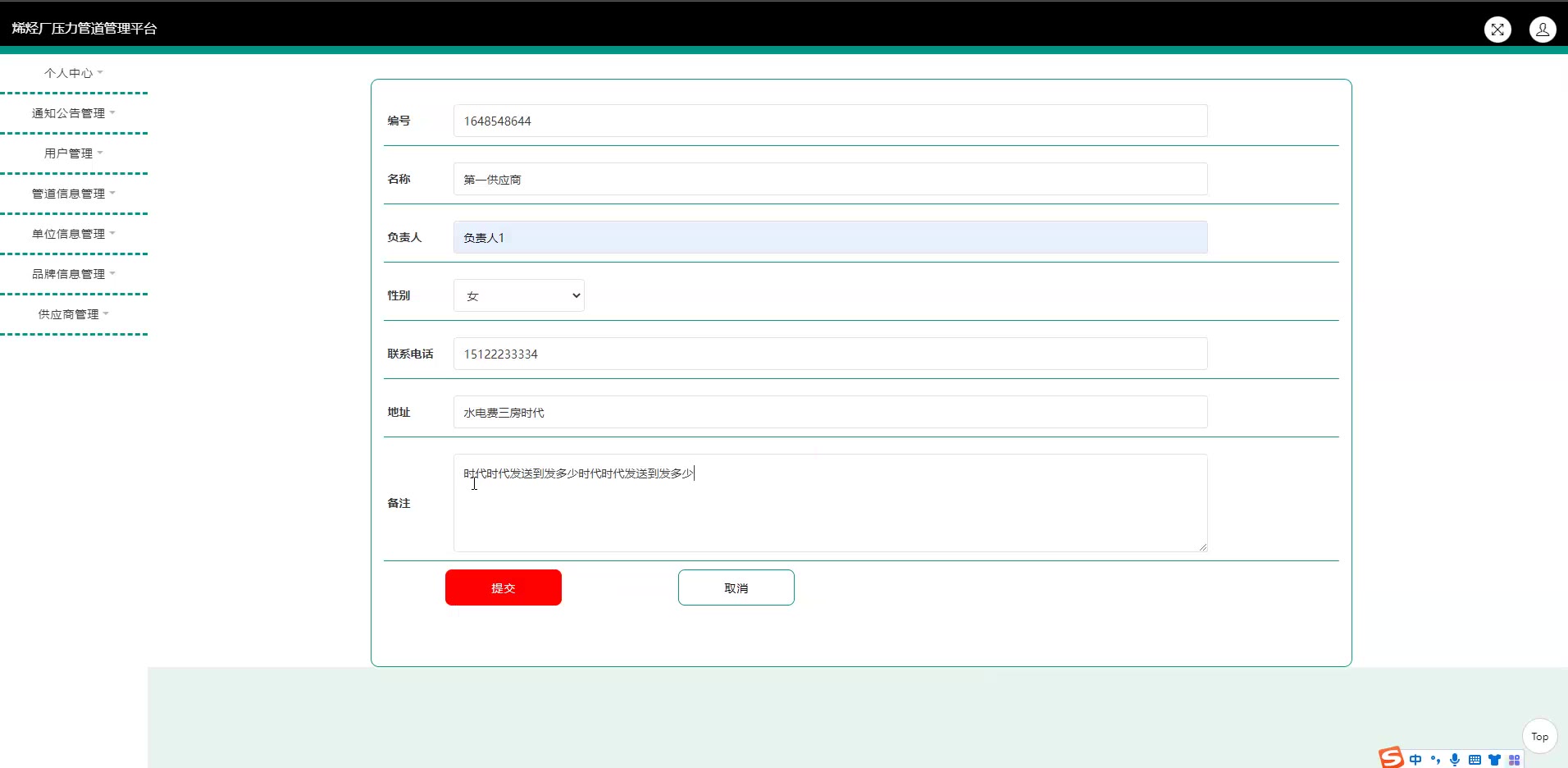Click the red 提交 button
This screenshot has width=1568, height=768.
(504, 587)
